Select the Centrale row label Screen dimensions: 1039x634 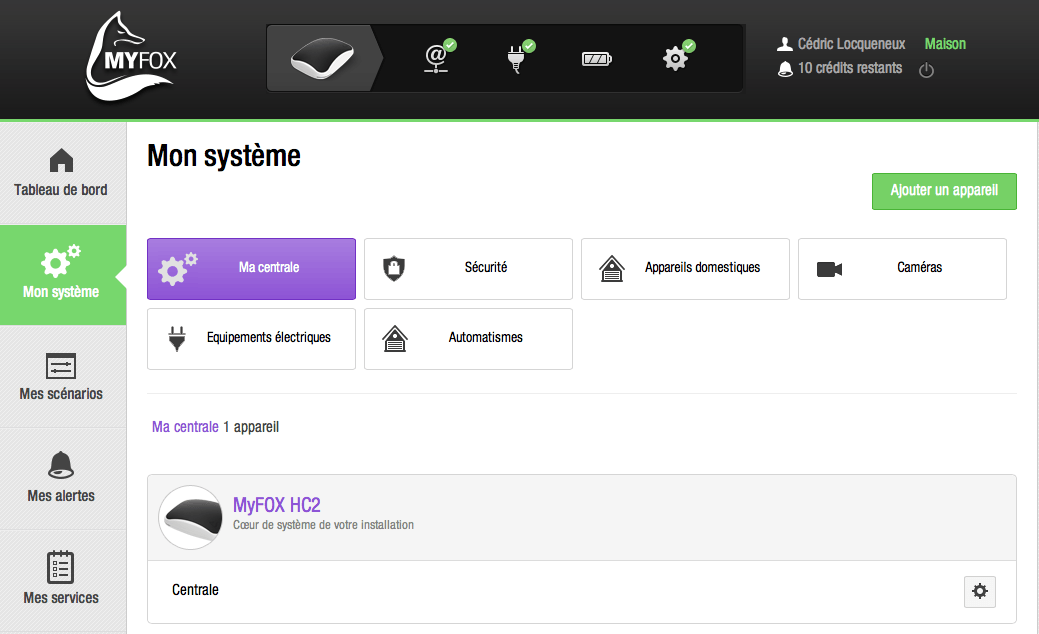[195, 590]
